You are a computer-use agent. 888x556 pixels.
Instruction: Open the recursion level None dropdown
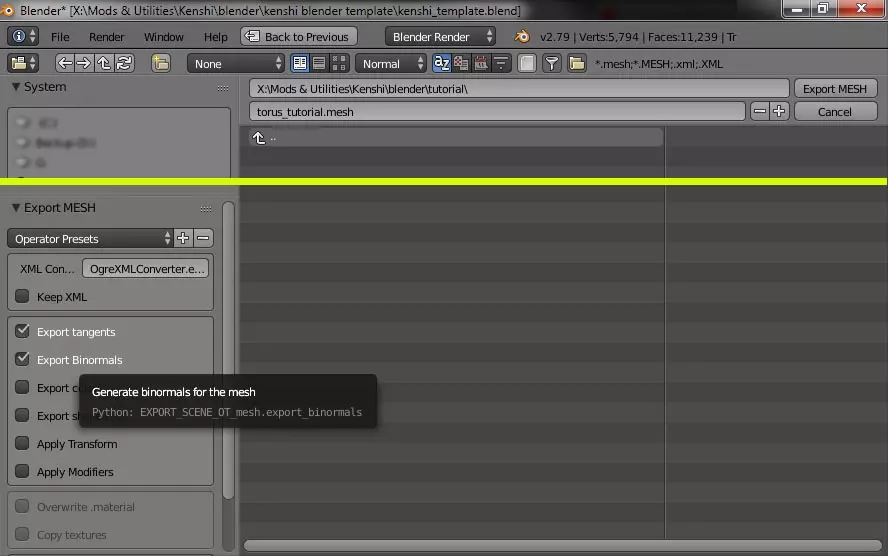pos(236,63)
